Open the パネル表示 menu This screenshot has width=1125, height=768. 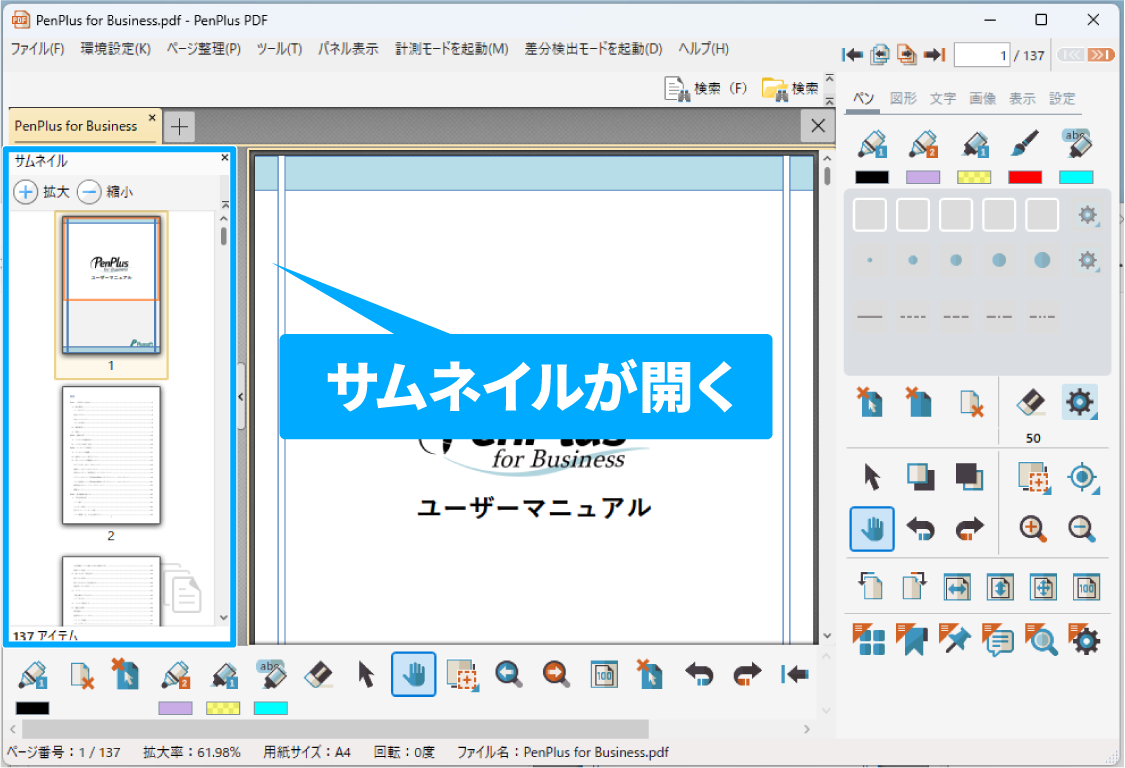[348, 49]
